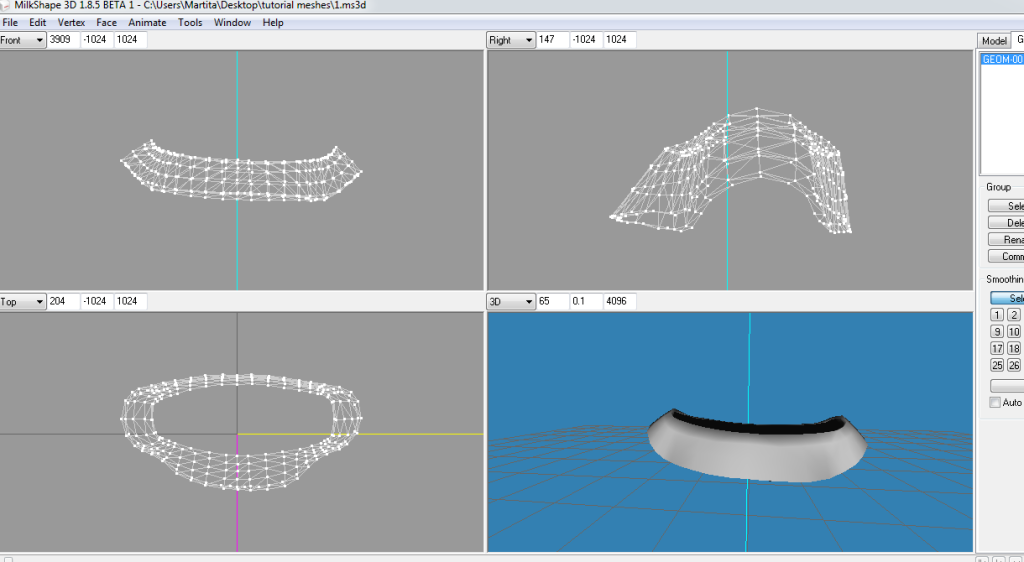Click the 3D viewport field showing 4096

click(619, 301)
